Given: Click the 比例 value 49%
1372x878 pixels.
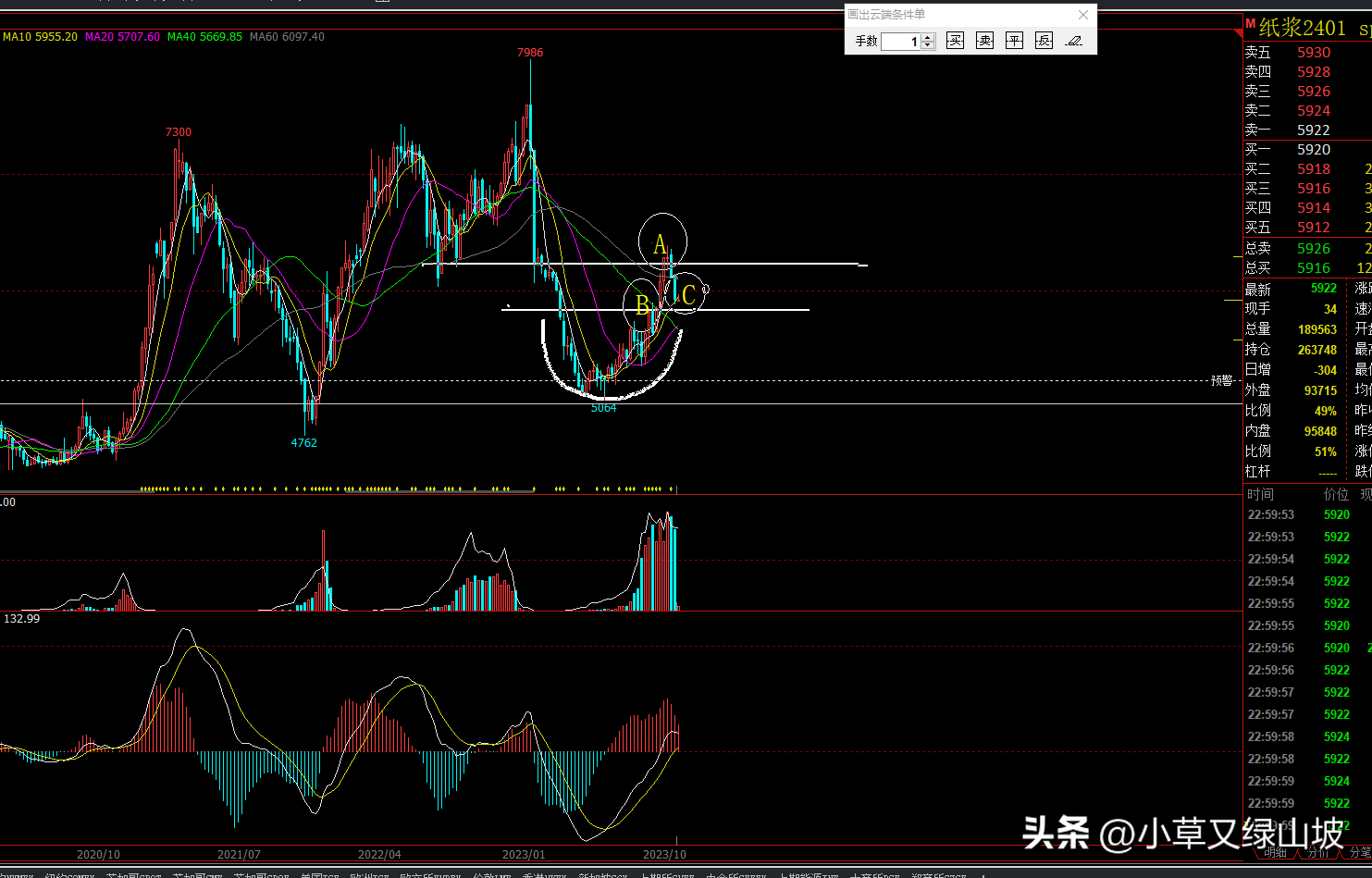Looking at the screenshot, I should click(1326, 411).
